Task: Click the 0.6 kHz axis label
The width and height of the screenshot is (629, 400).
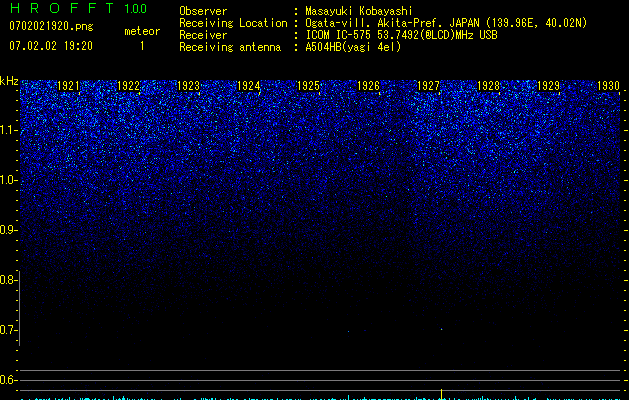Action: pyautogui.click(x=8, y=380)
